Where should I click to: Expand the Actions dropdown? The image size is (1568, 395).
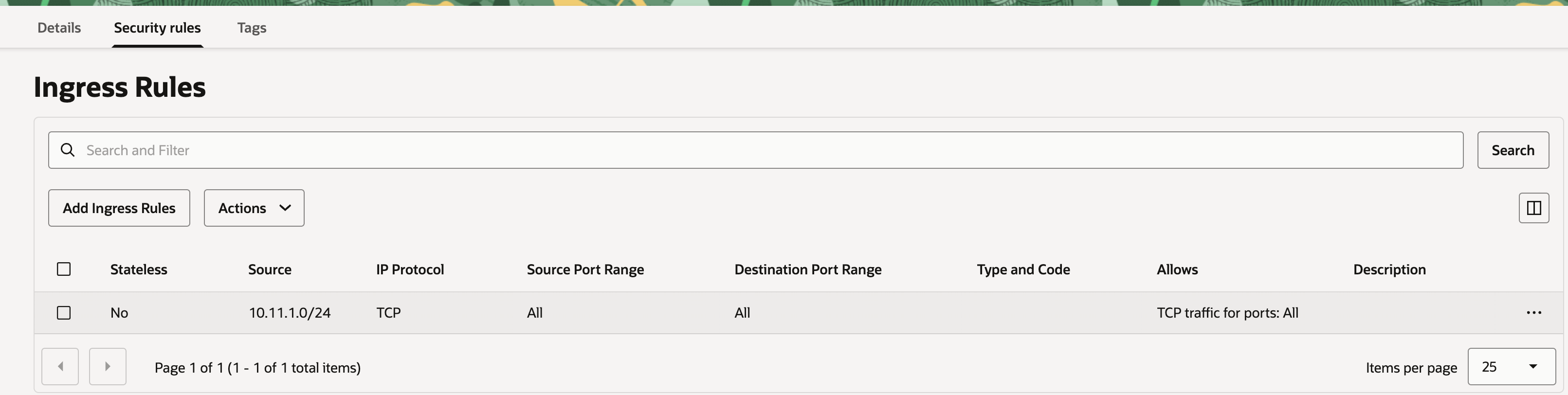(x=254, y=208)
